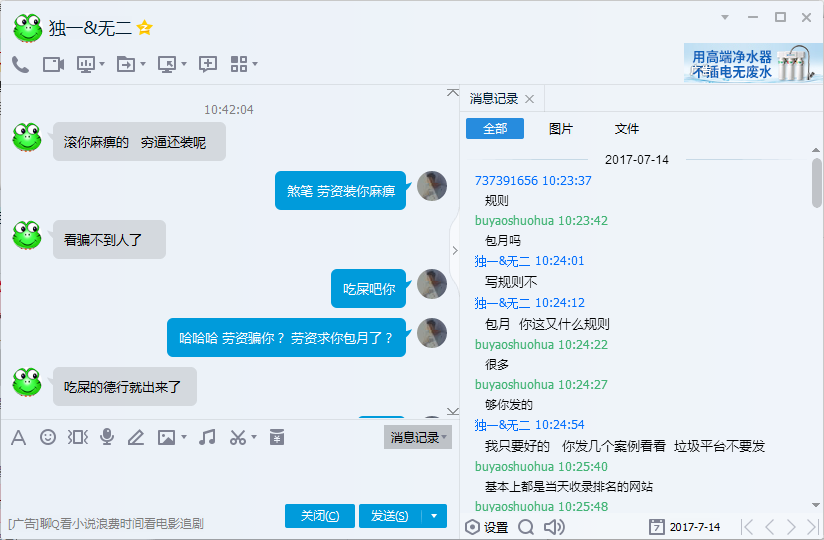Select the 消息记录 tab label
Viewport: 824px width, 540px height.
point(493,99)
